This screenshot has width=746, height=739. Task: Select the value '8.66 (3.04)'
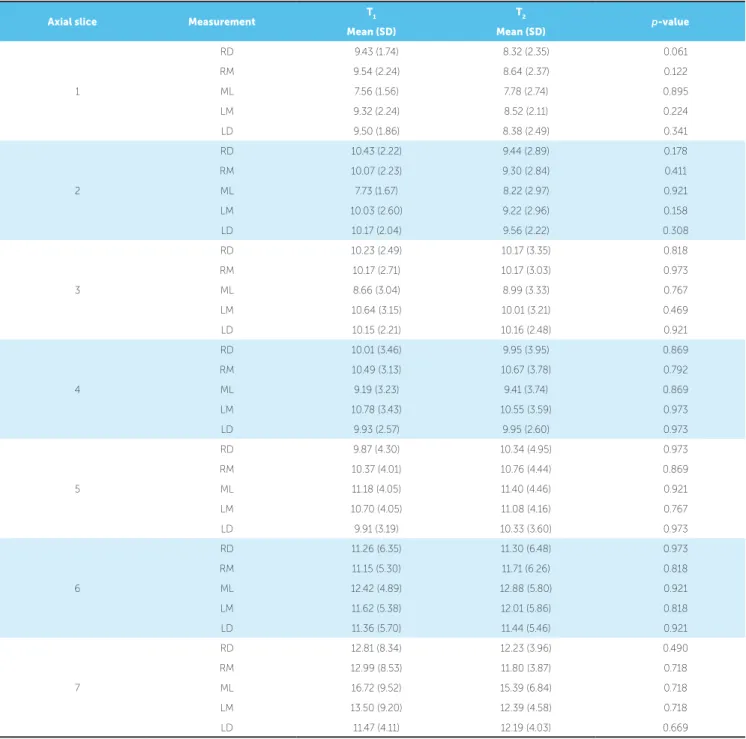click(376, 290)
